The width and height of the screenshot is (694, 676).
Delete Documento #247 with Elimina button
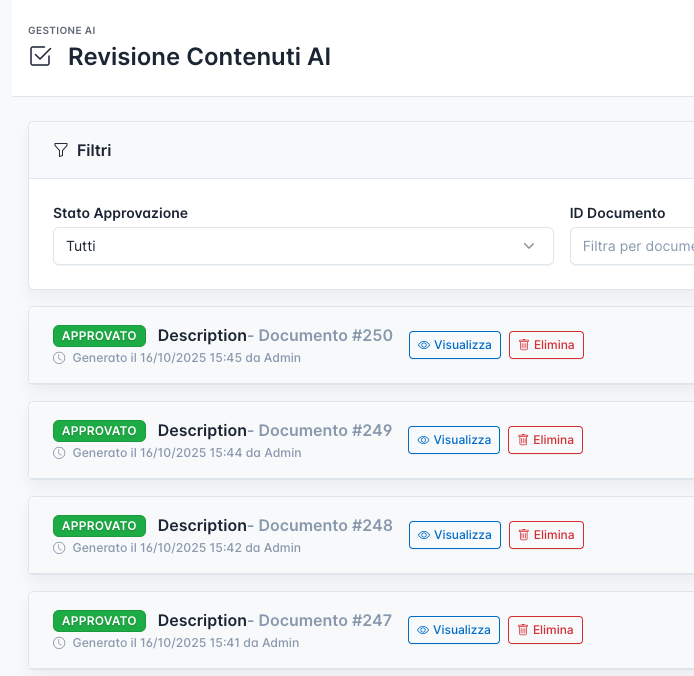(545, 630)
